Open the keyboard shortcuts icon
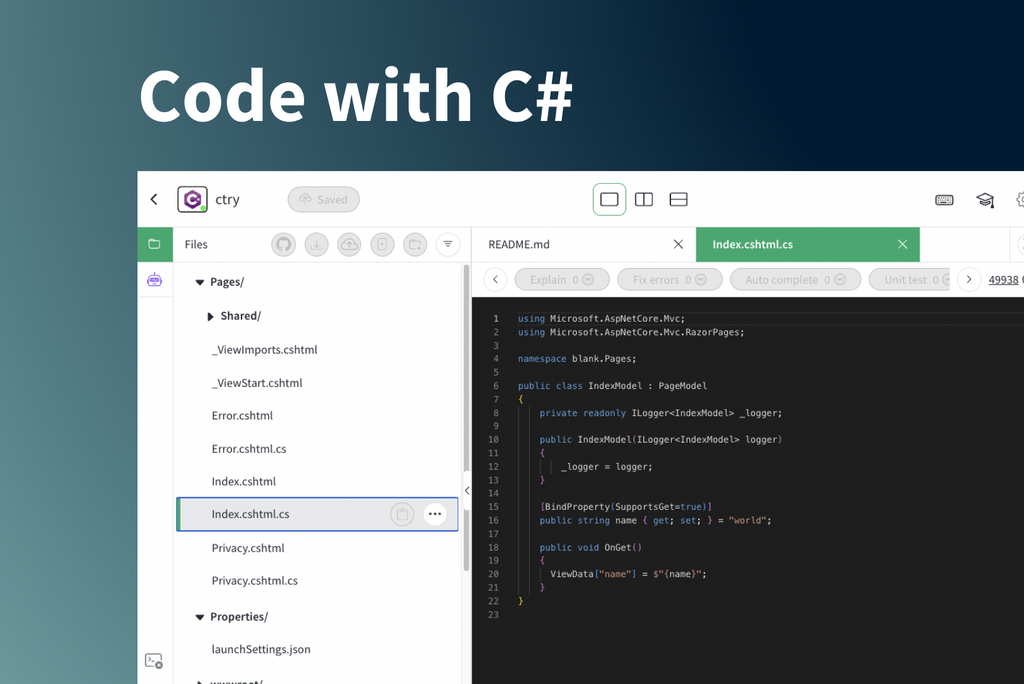The image size is (1024, 684). coord(944,200)
